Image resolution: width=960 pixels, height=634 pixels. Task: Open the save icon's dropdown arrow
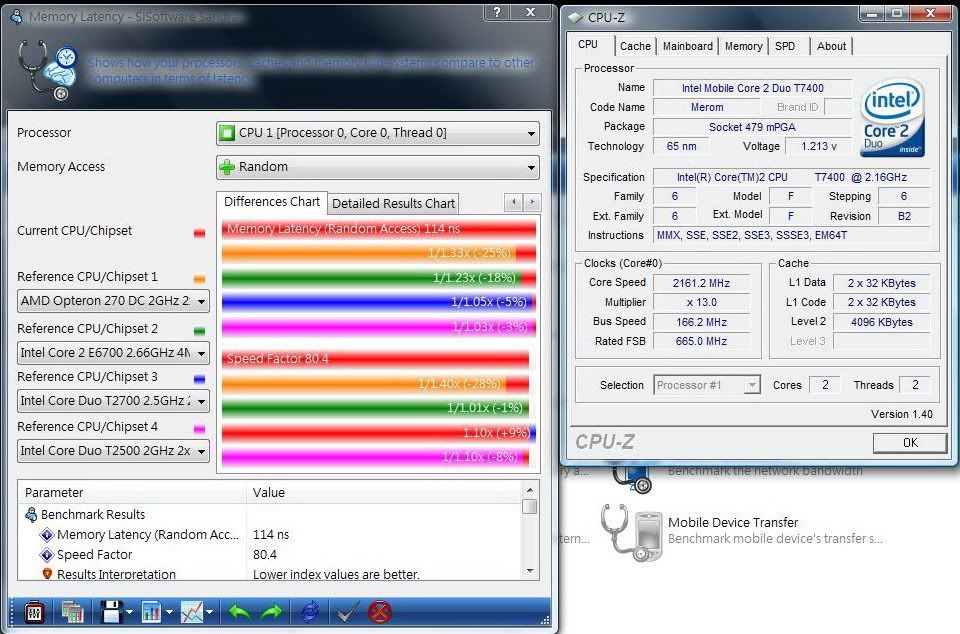pos(129,612)
